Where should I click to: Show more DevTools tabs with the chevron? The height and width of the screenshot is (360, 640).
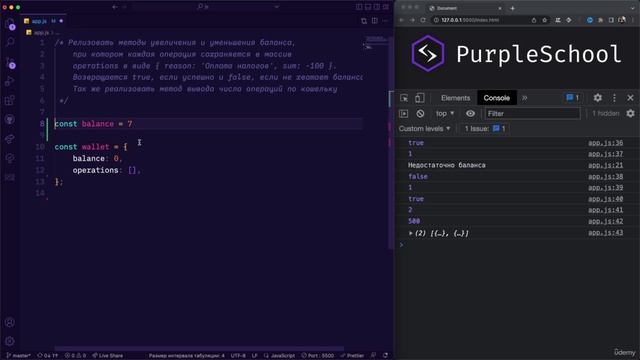pyautogui.click(x=524, y=98)
